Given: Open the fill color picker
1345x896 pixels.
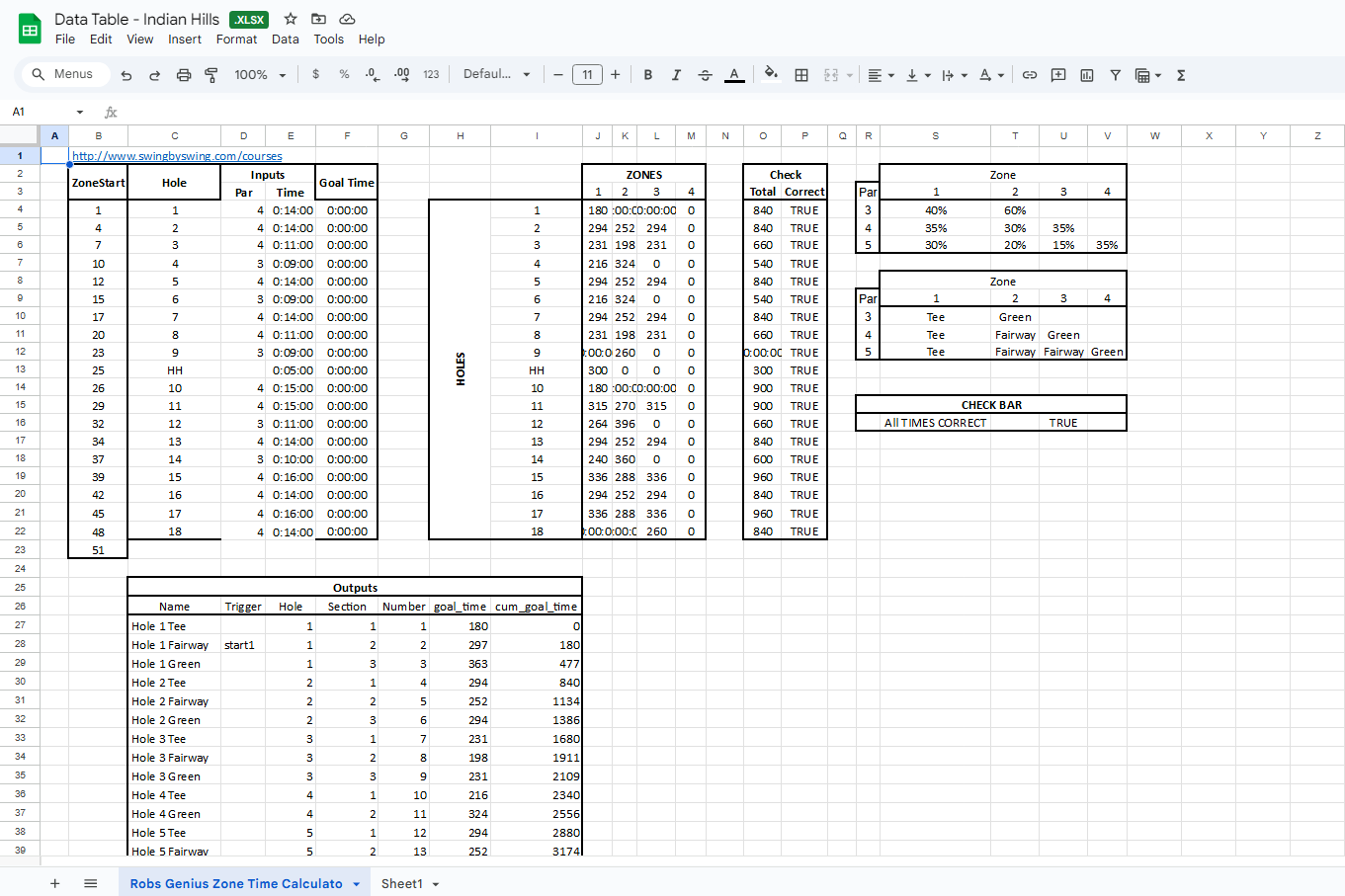Looking at the screenshot, I should 771,75.
